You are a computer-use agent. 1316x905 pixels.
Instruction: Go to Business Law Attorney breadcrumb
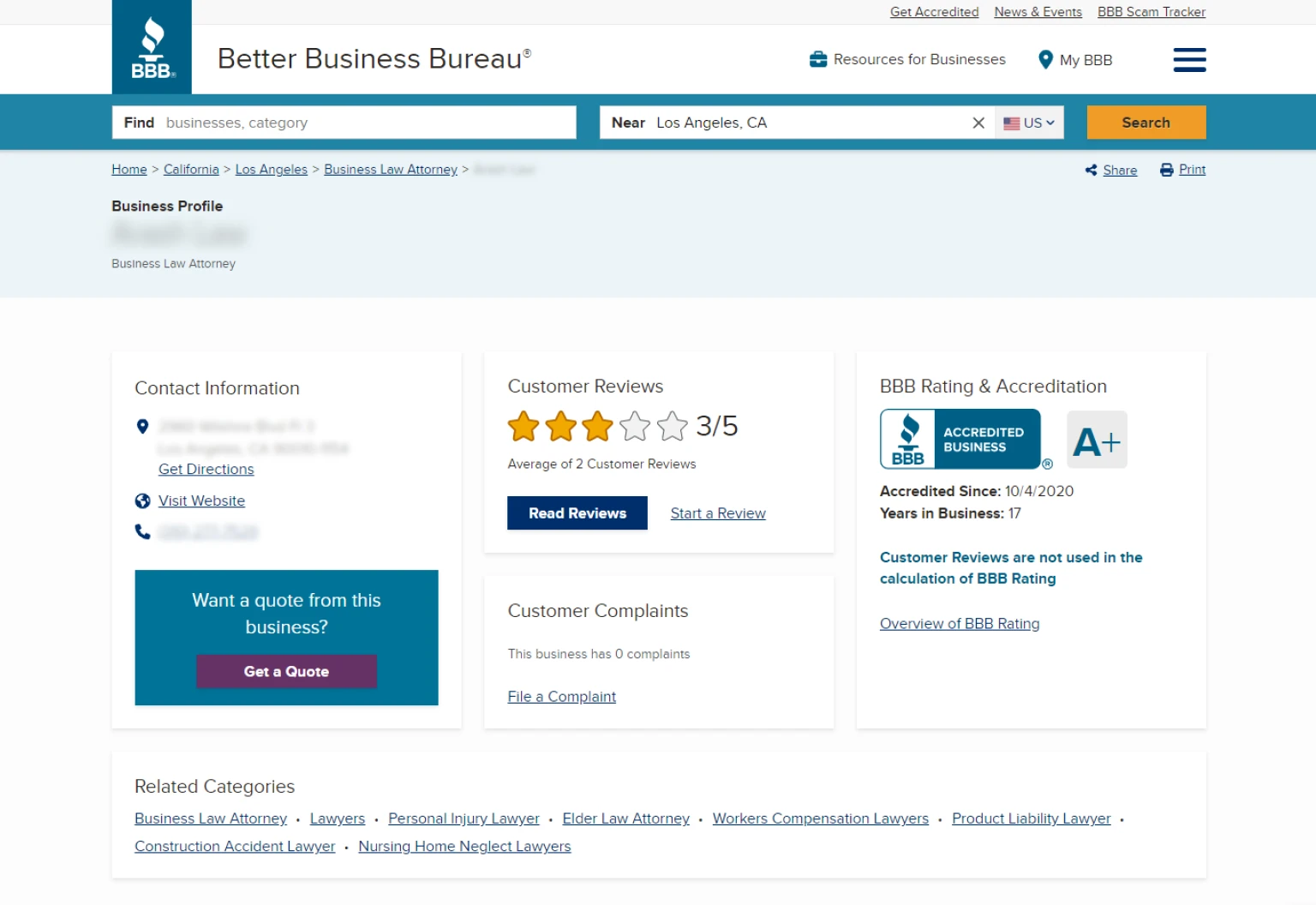(391, 170)
